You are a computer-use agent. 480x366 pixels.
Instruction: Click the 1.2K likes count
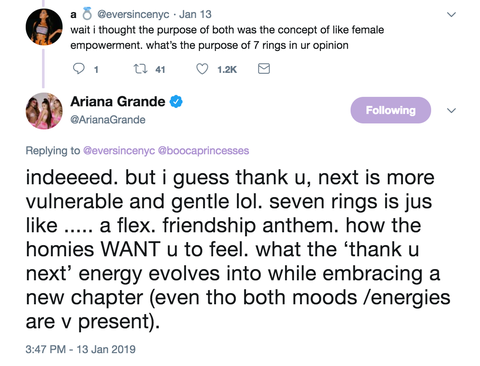click(227, 69)
